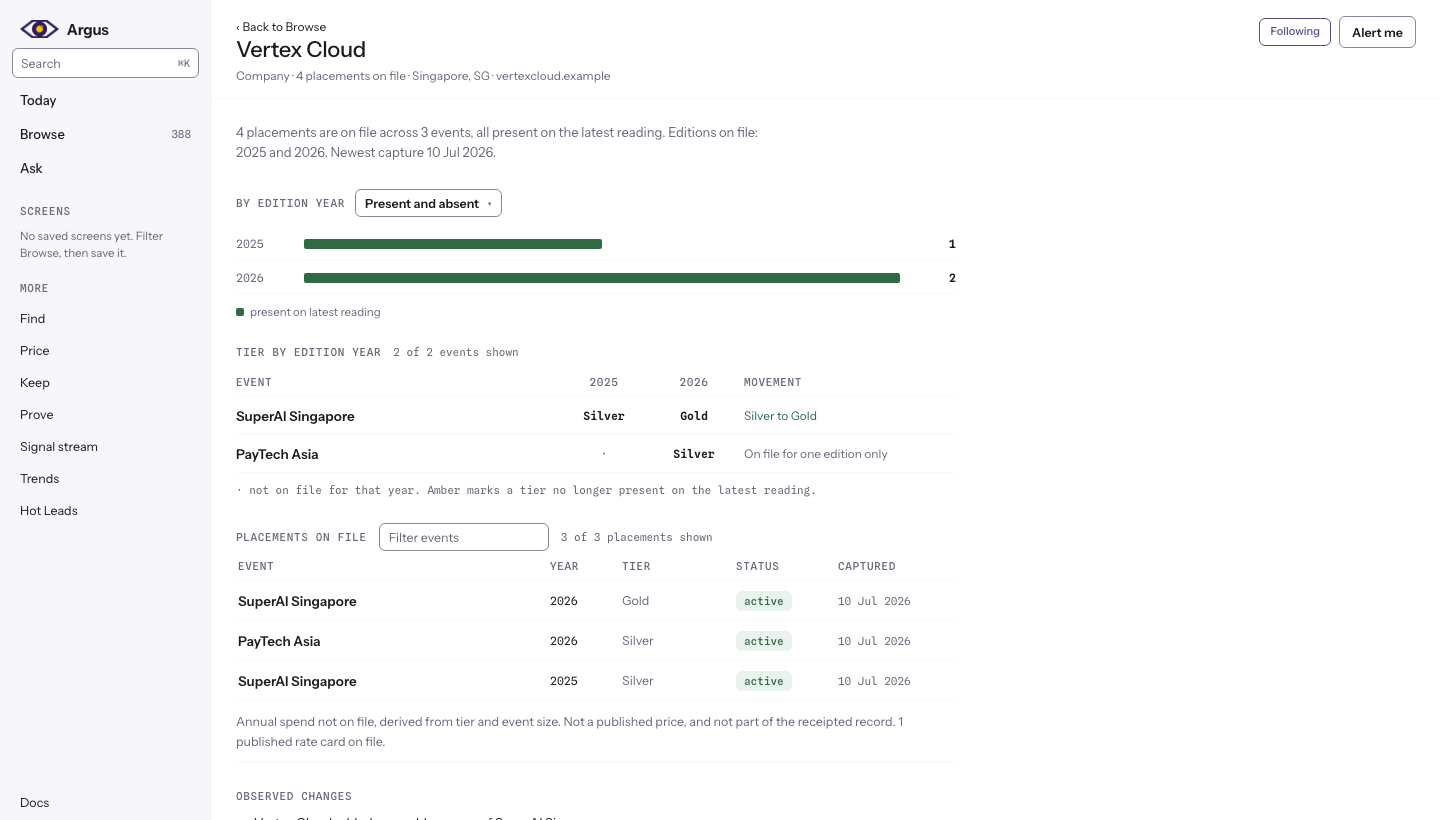Click the 388 count beside Browse

(x=181, y=134)
